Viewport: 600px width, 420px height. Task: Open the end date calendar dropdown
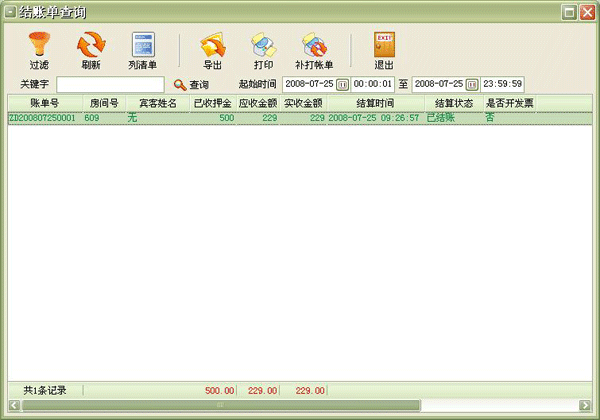471,85
